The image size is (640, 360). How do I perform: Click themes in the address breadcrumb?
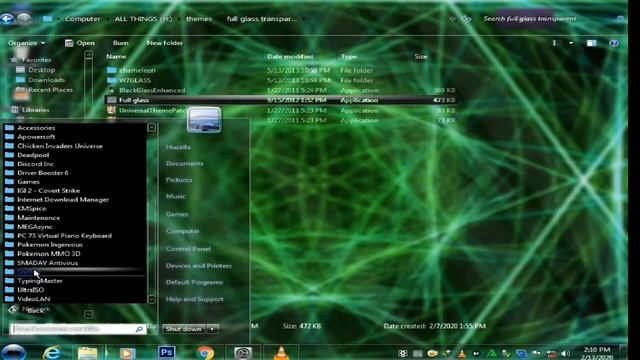click(x=199, y=19)
